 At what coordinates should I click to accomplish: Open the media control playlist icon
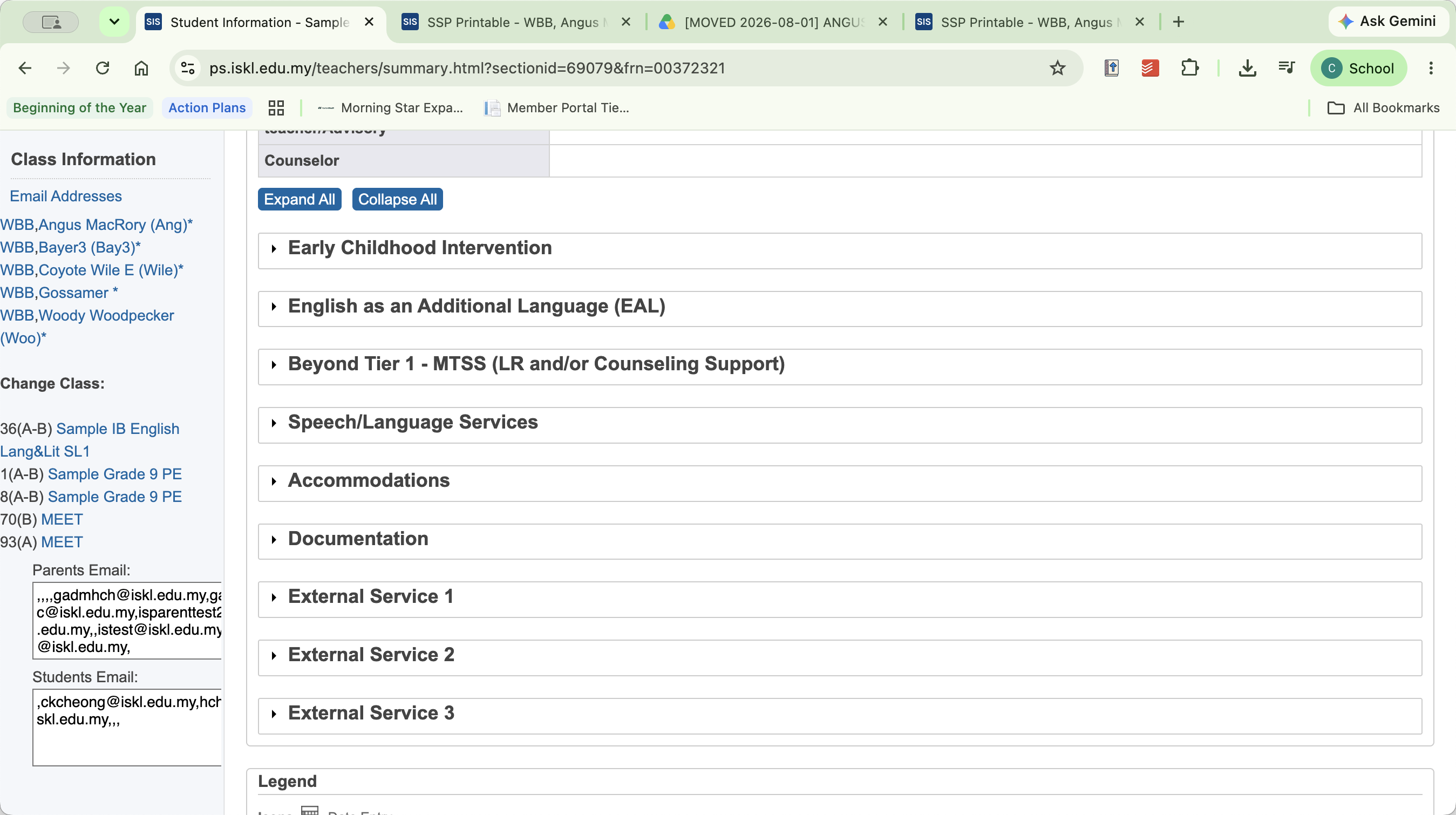[x=1287, y=69]
